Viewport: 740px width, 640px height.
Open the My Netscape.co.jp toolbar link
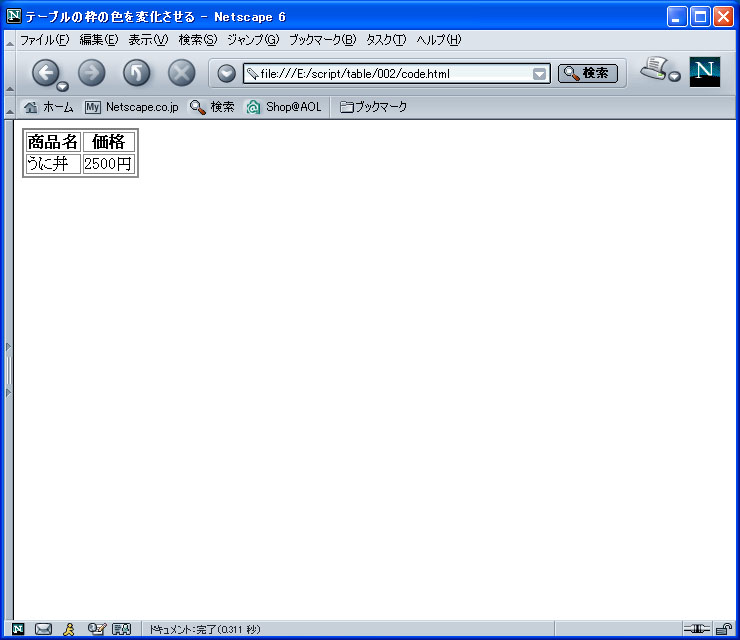[x=132, y=107]
